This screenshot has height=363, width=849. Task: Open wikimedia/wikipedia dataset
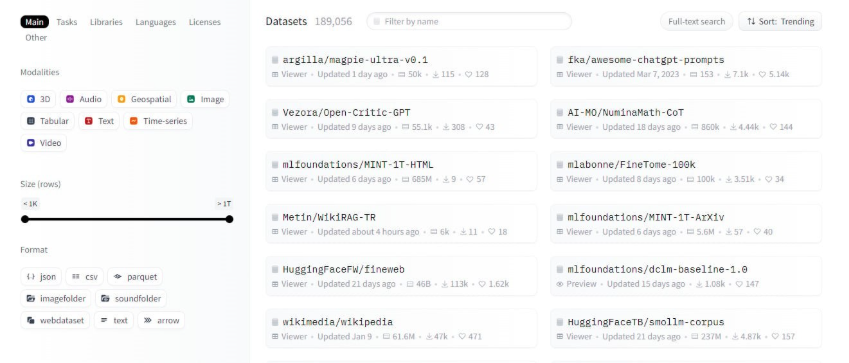(401, 328)
